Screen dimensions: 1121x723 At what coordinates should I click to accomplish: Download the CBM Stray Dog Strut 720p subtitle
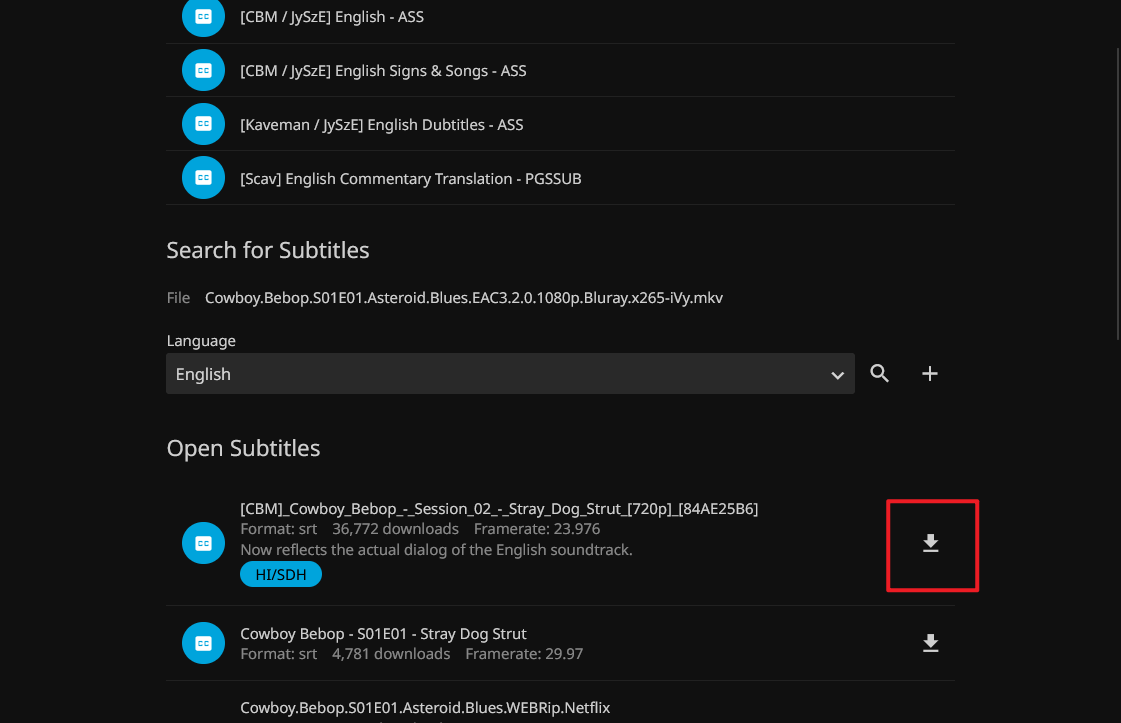[x=931, y=544]
